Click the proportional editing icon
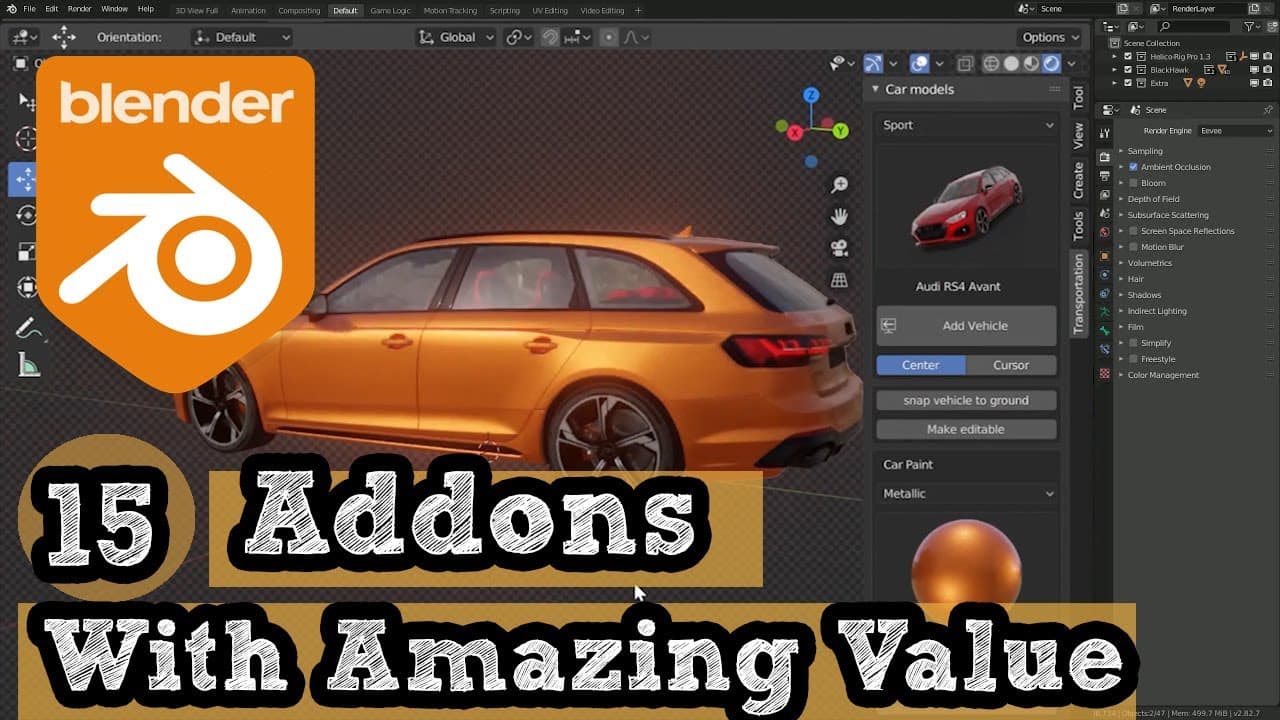This screenshot has height=720, width=1280. (x=609, y=37)
